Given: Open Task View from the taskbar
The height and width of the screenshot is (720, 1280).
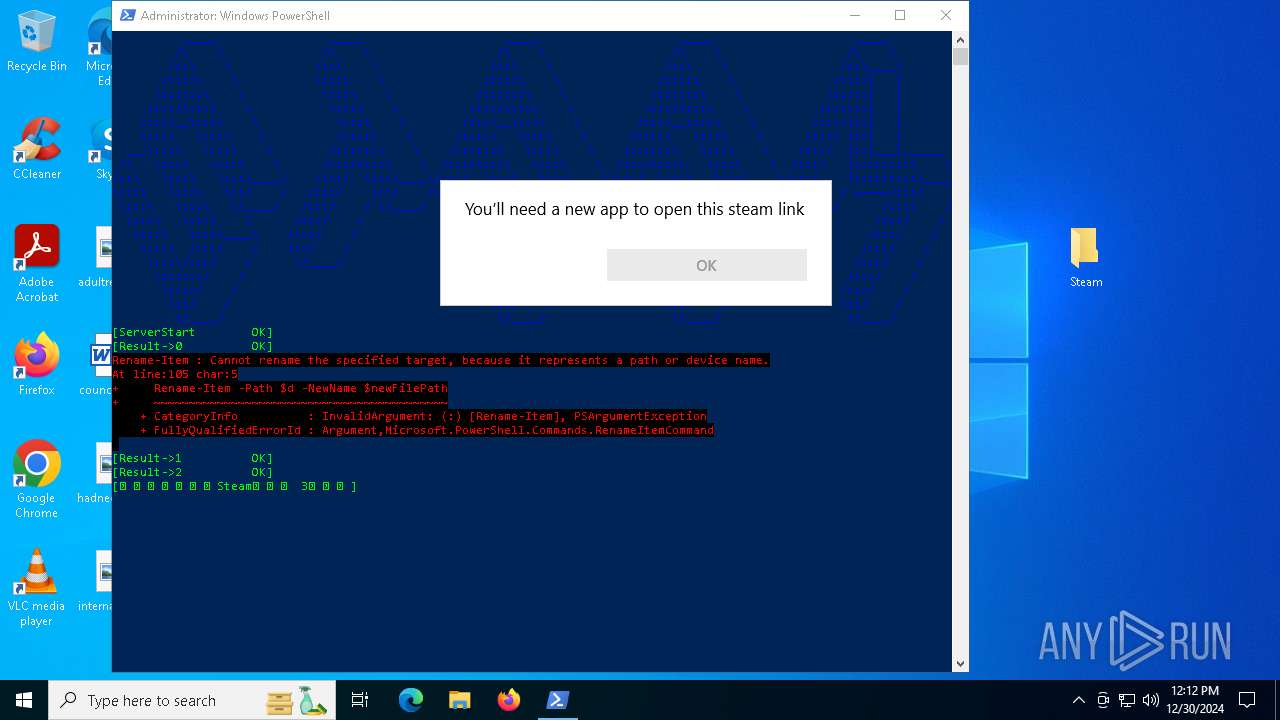Looking at the screenshot, I should [x=360, y=700].
